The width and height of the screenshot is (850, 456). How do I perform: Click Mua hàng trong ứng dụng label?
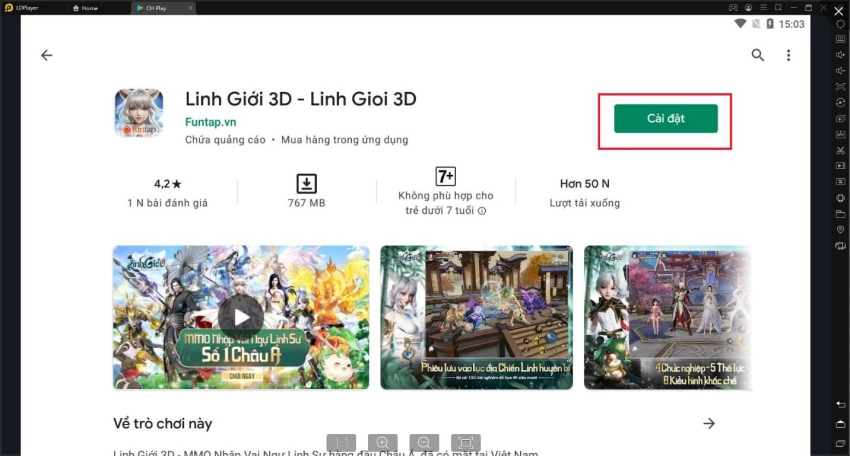pyautogui.click(x=344, y=140)
